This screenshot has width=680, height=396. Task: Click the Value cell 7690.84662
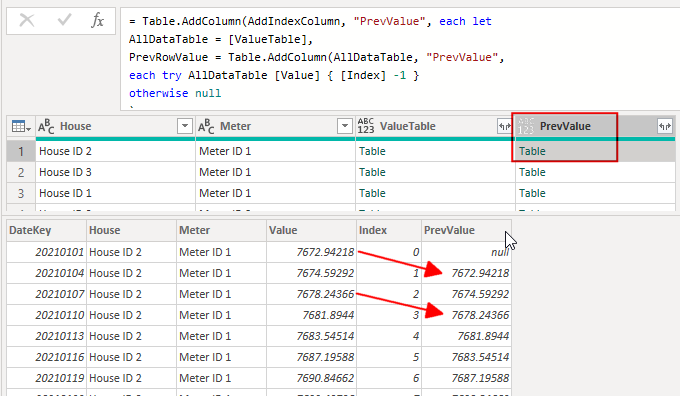point(311,378)
